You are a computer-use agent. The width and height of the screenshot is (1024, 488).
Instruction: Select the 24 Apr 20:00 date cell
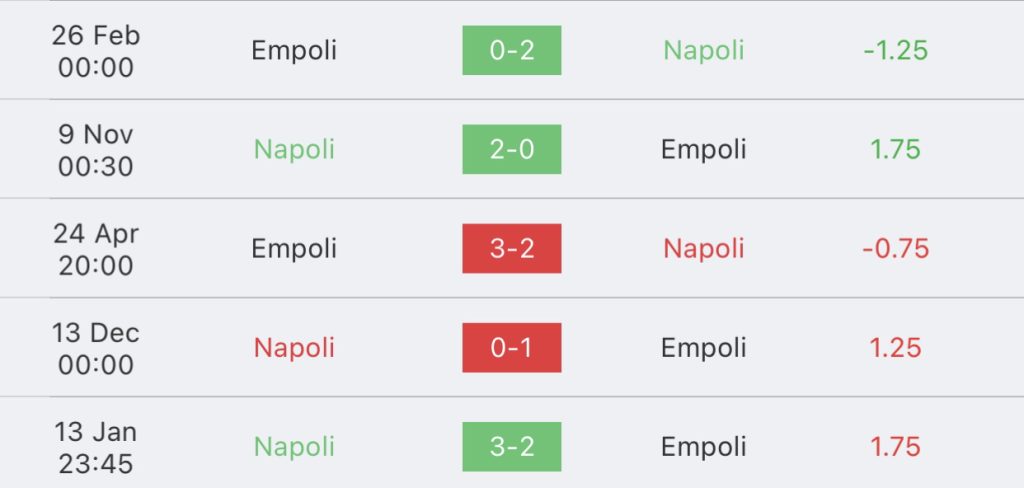(96, 249)
